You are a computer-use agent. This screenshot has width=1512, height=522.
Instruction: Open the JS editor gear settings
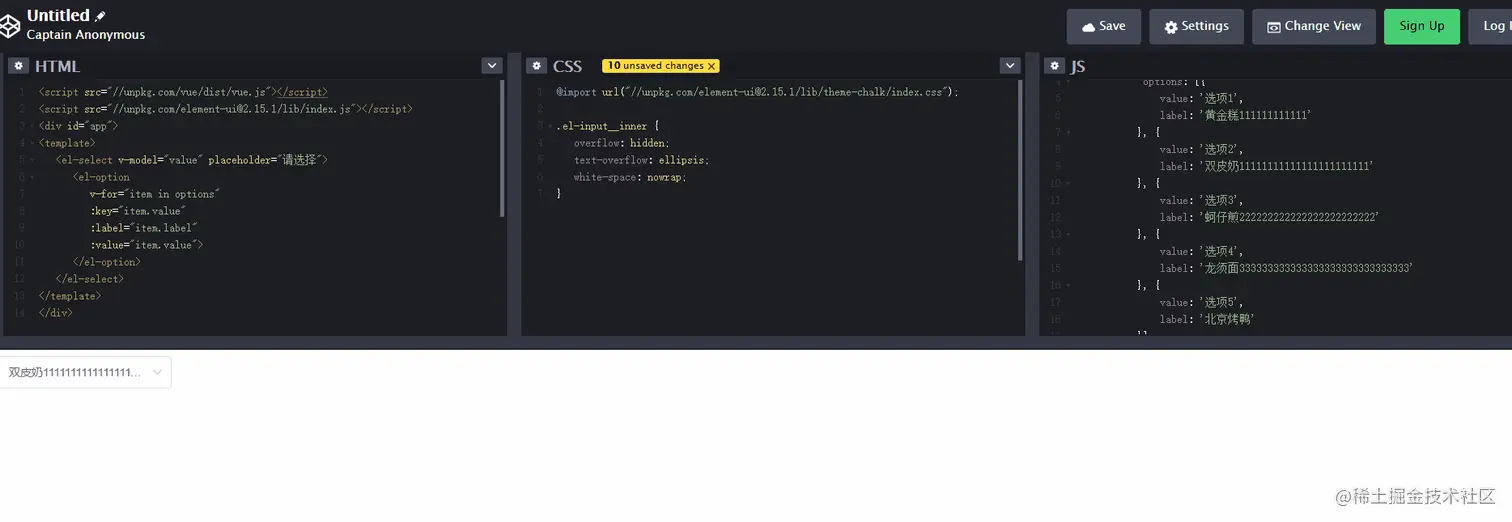click(x=1054, y=66)
